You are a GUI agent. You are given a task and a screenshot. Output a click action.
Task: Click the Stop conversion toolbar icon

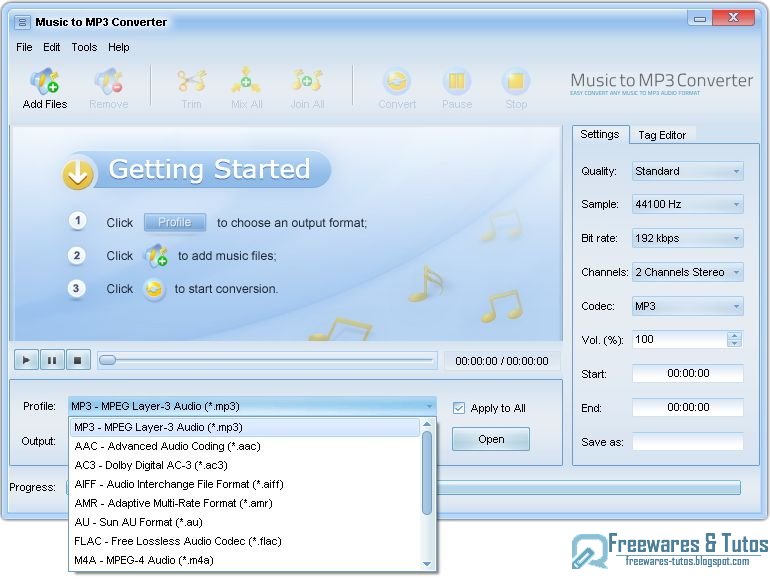pyautogui.click(x=516, y=82)
